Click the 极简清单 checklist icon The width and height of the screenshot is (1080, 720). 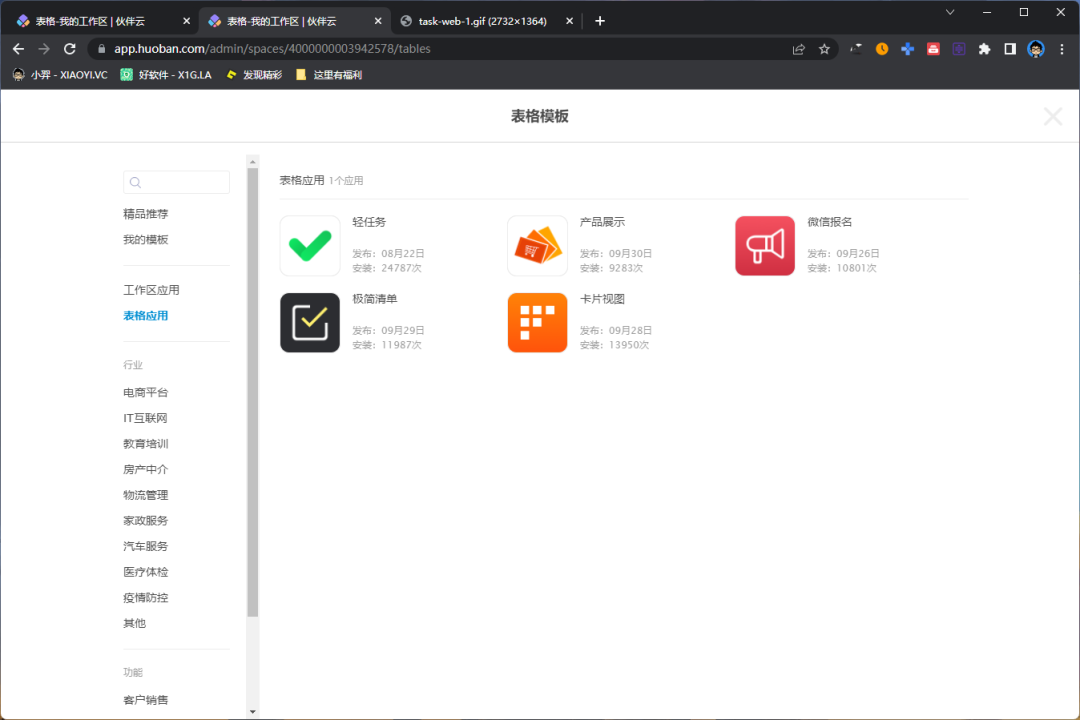[310, 322]
